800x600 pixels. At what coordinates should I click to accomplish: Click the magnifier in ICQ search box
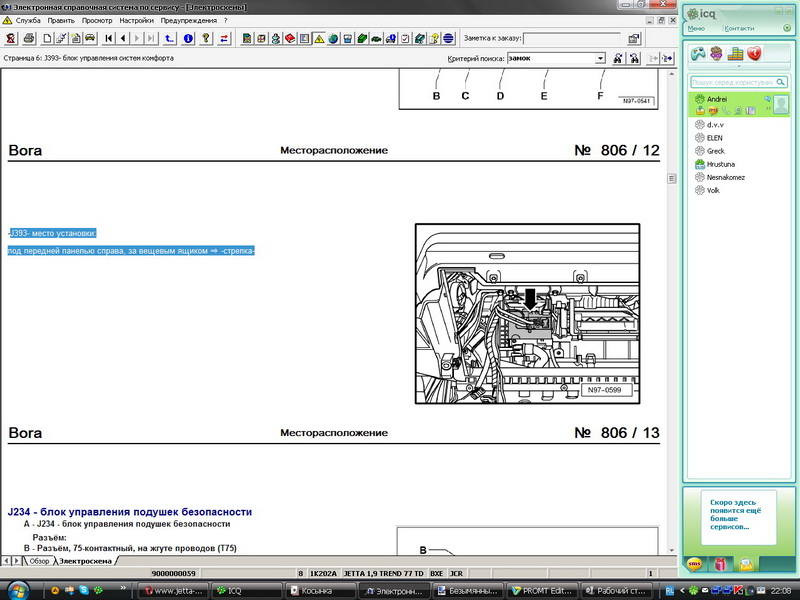(780, 82)
